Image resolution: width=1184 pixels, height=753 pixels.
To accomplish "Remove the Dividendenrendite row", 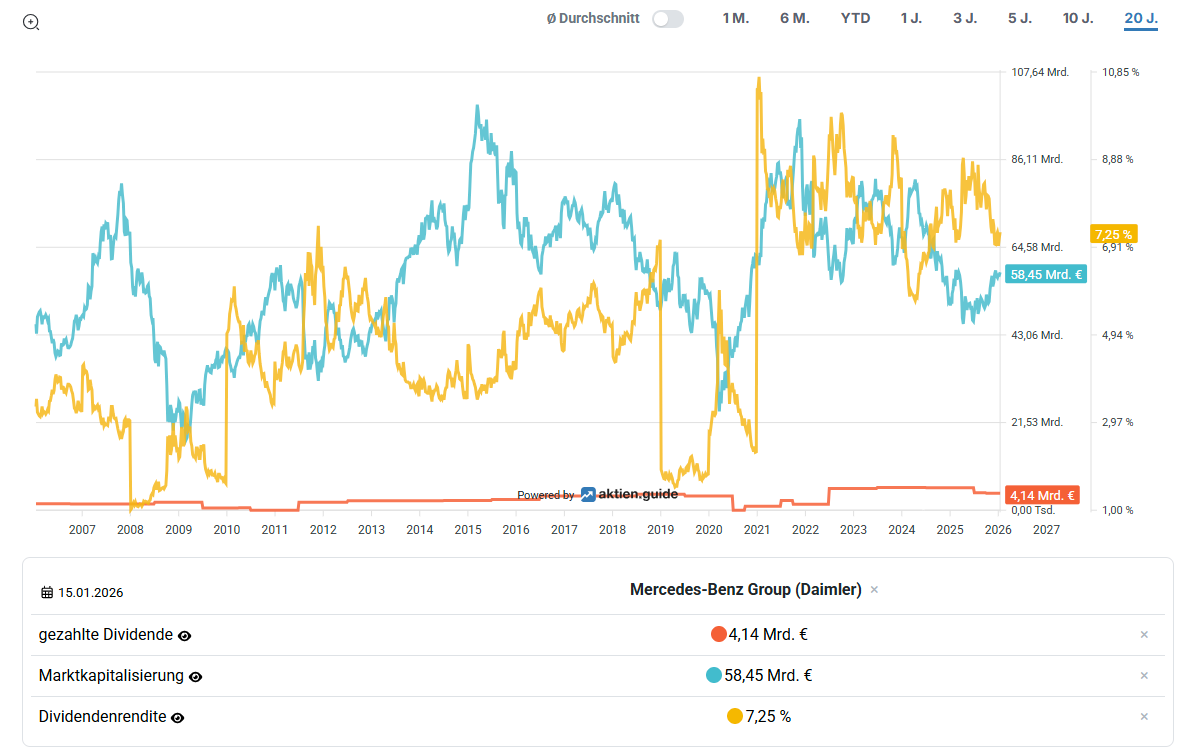I will (x=1144, y=716).
